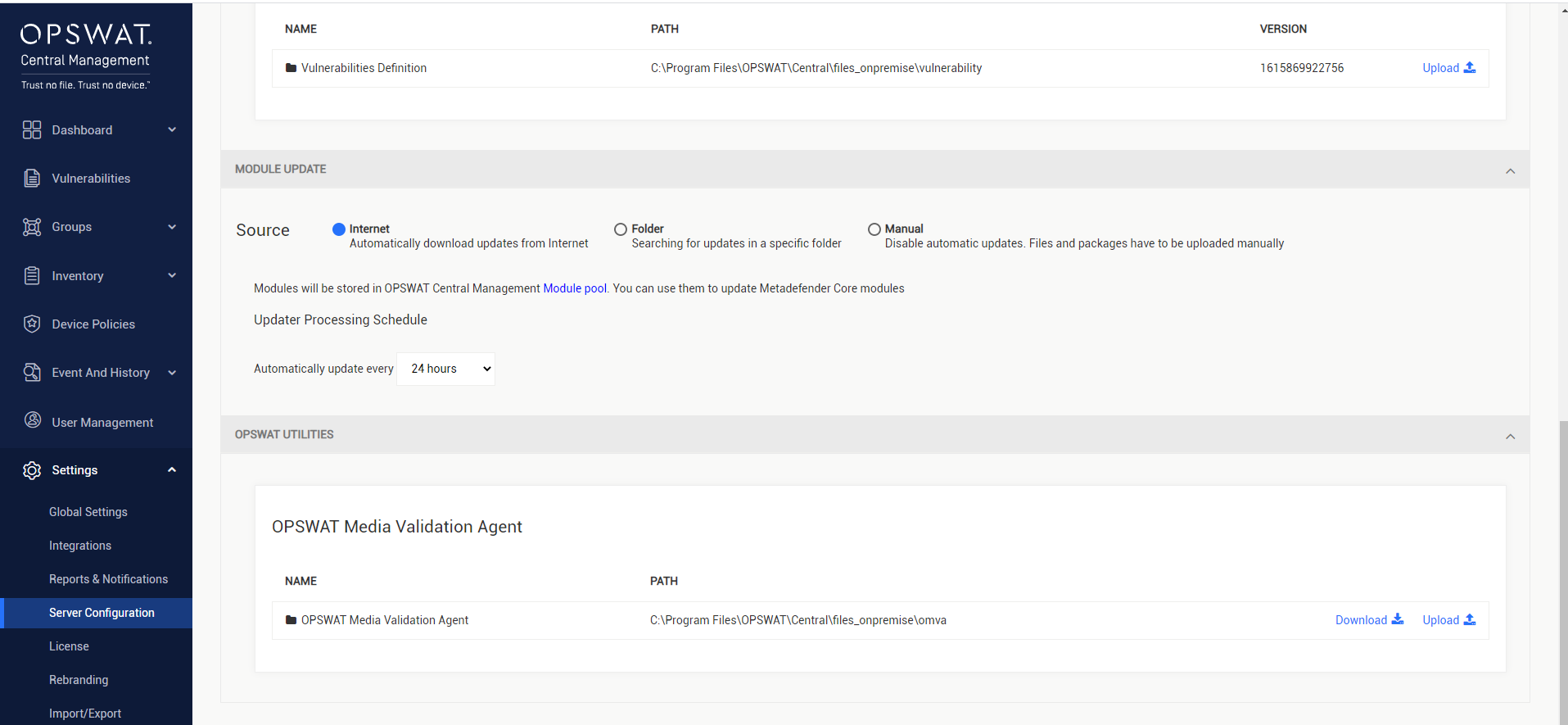
Task: Expand the Inventory menu chevron
Action: [x=172, y=275]
